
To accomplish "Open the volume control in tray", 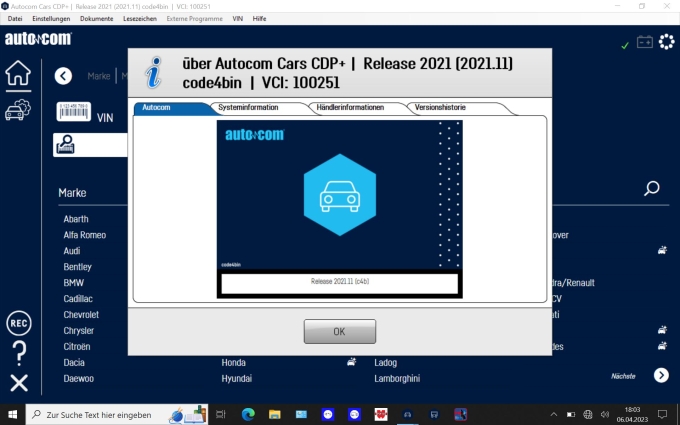I will click(605, 415).
